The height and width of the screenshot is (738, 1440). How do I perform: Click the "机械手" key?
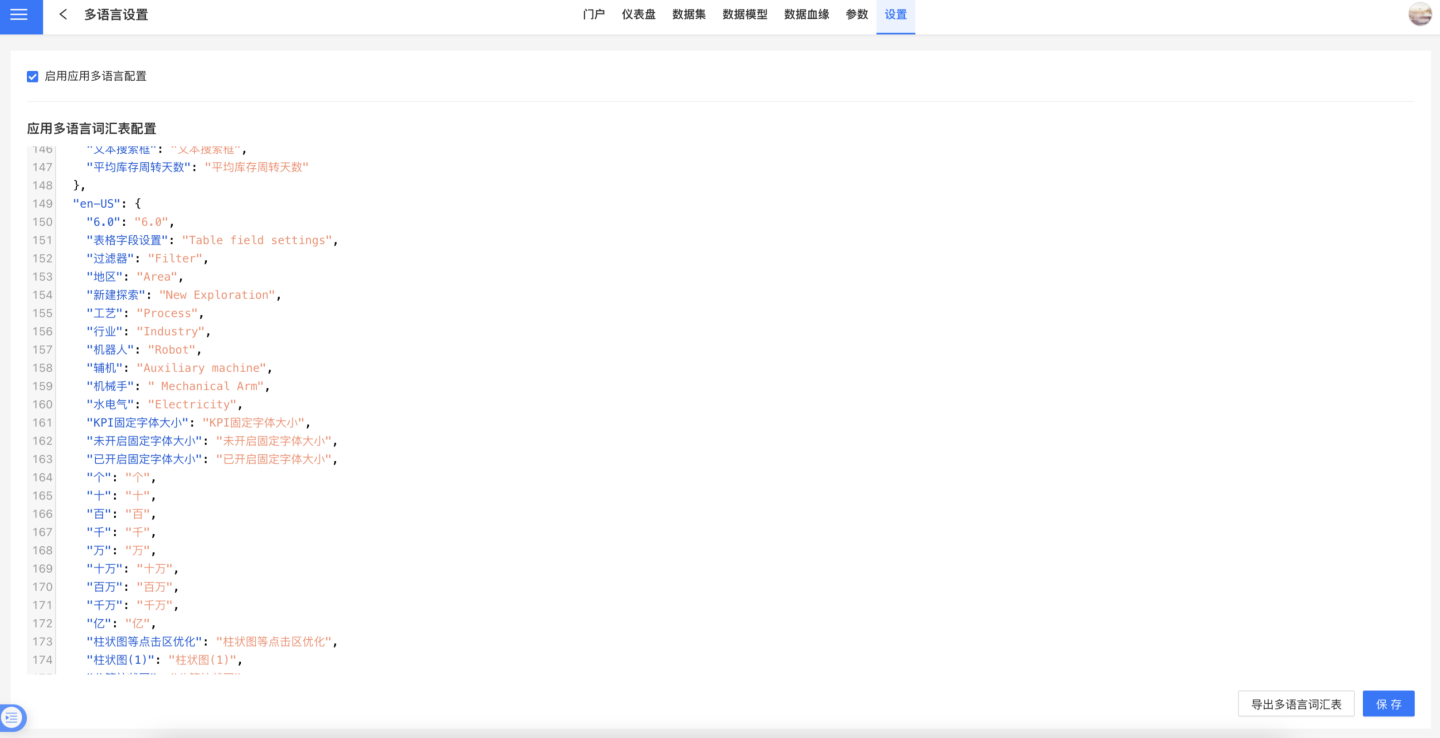coord(110,386)
